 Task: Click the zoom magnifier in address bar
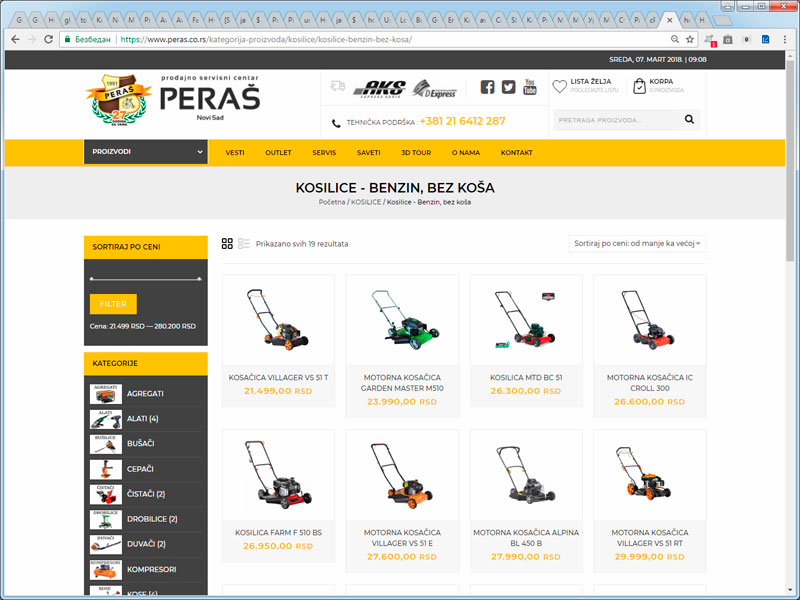[675, 39]
